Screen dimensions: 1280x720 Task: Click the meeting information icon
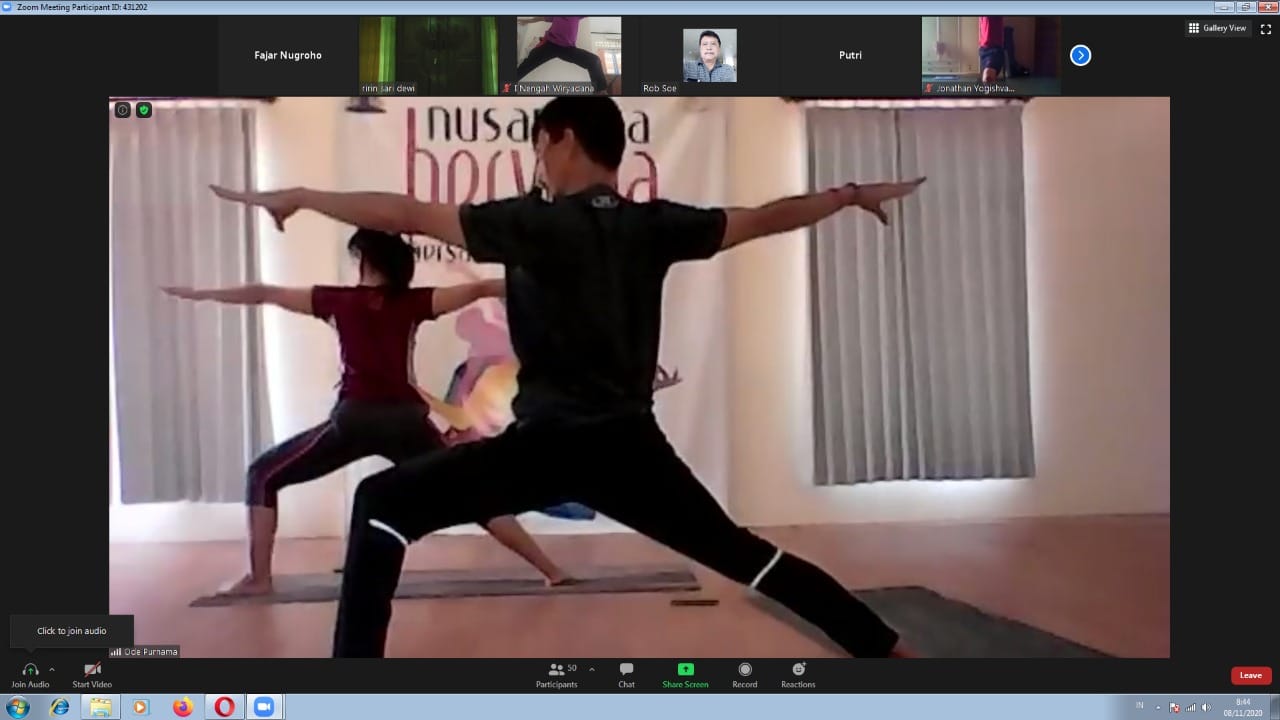point(123,110)
